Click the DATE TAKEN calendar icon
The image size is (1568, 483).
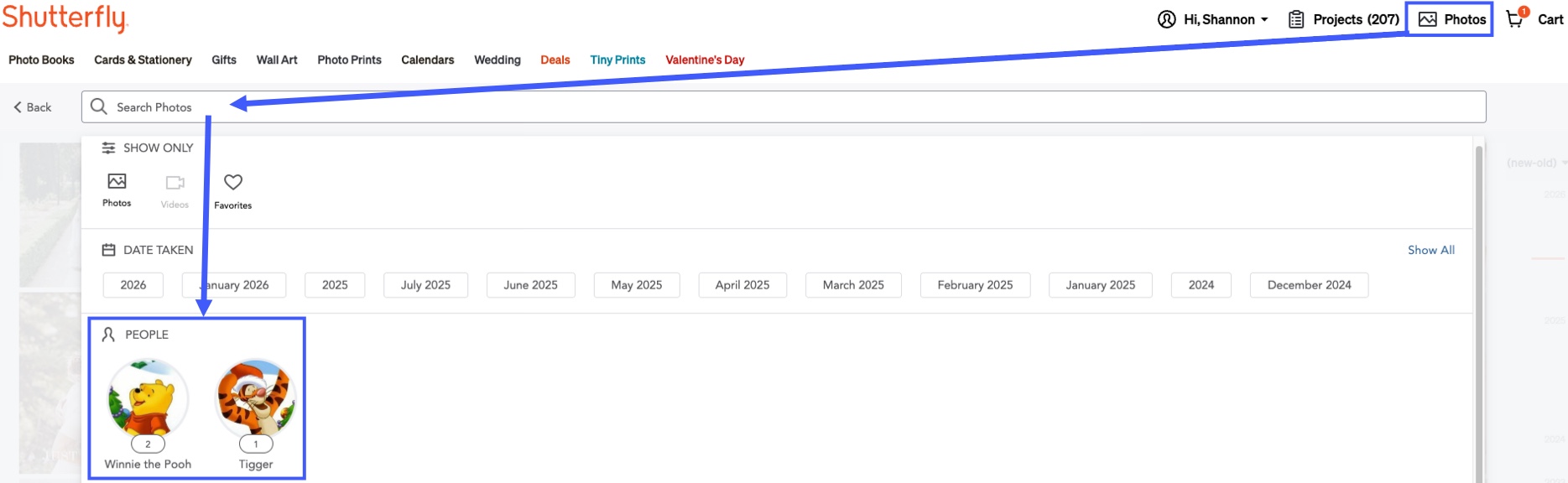108,250
